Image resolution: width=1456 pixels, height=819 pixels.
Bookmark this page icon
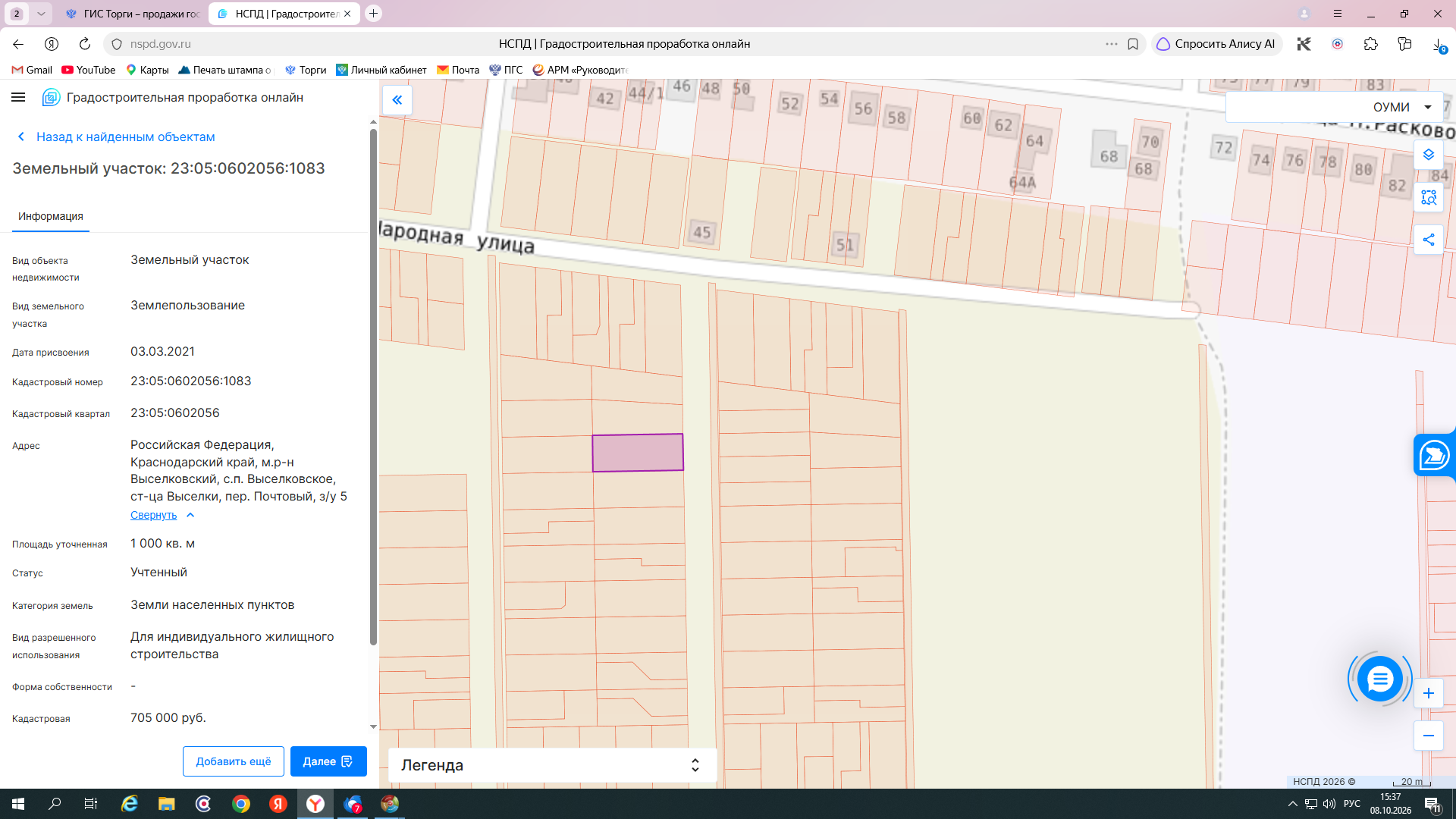point(1133,44)
